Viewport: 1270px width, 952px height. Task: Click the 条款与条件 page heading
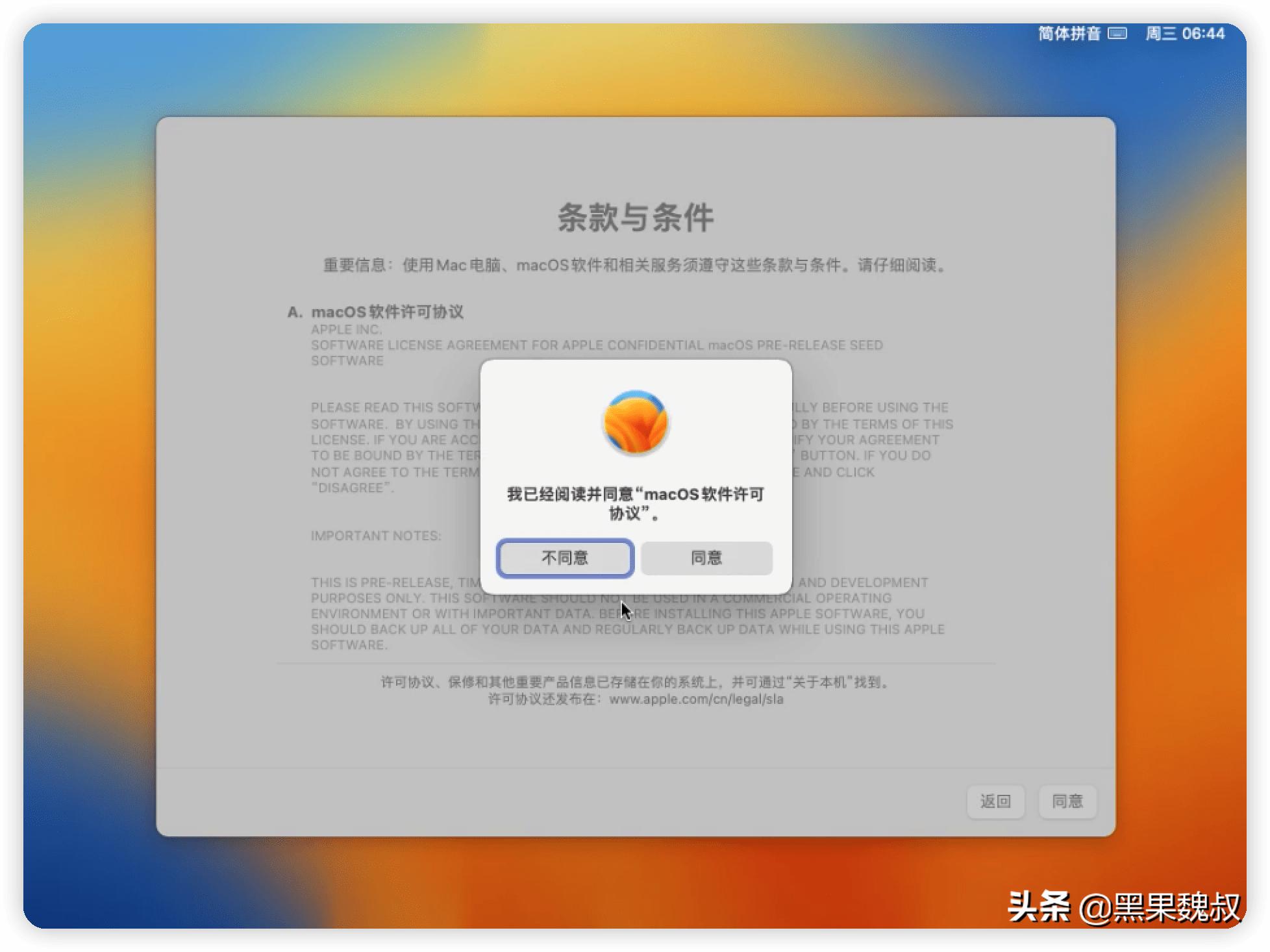pyautogui.click(x=634, y=218)
